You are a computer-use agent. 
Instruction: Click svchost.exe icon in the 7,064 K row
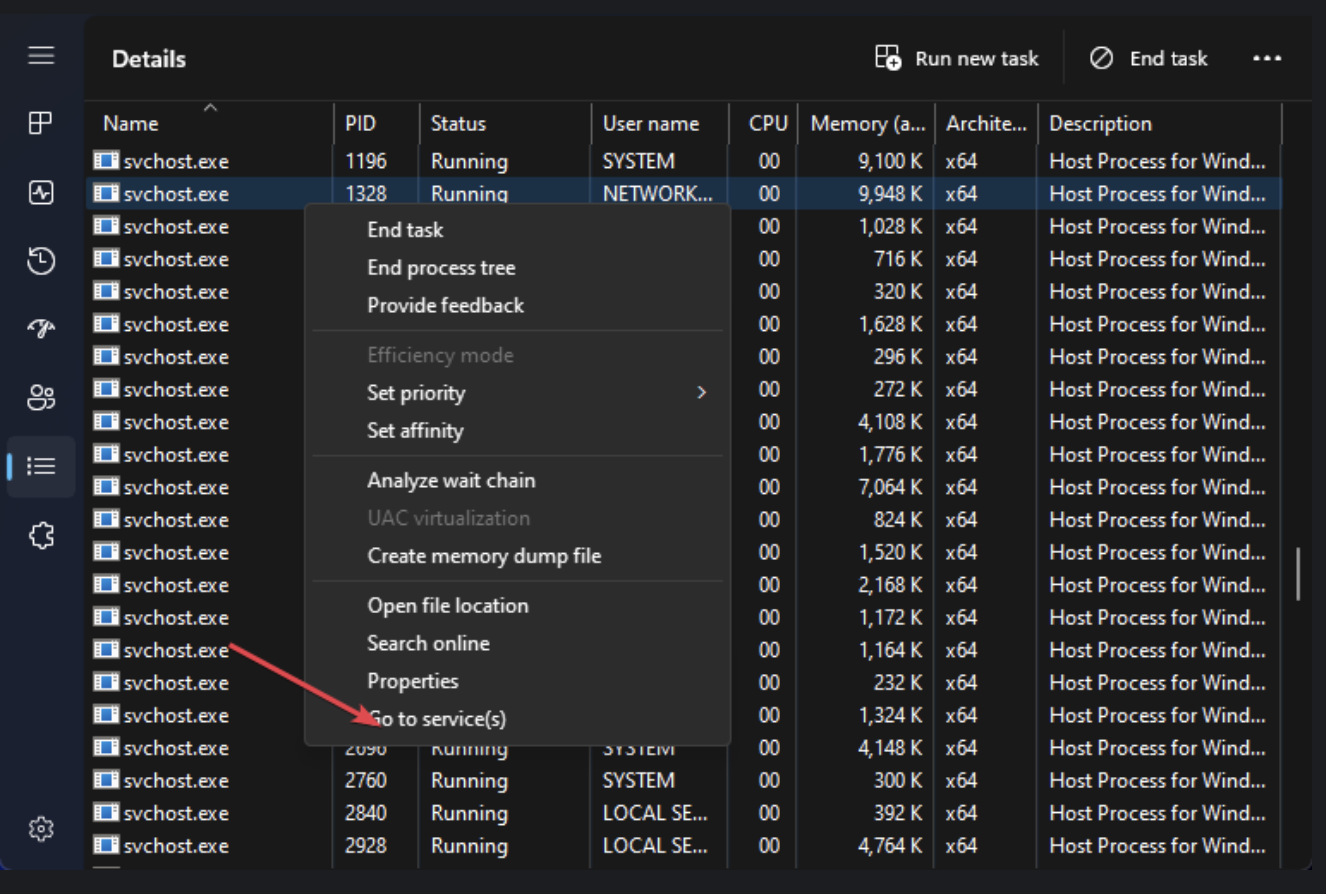tap(106, 487)
